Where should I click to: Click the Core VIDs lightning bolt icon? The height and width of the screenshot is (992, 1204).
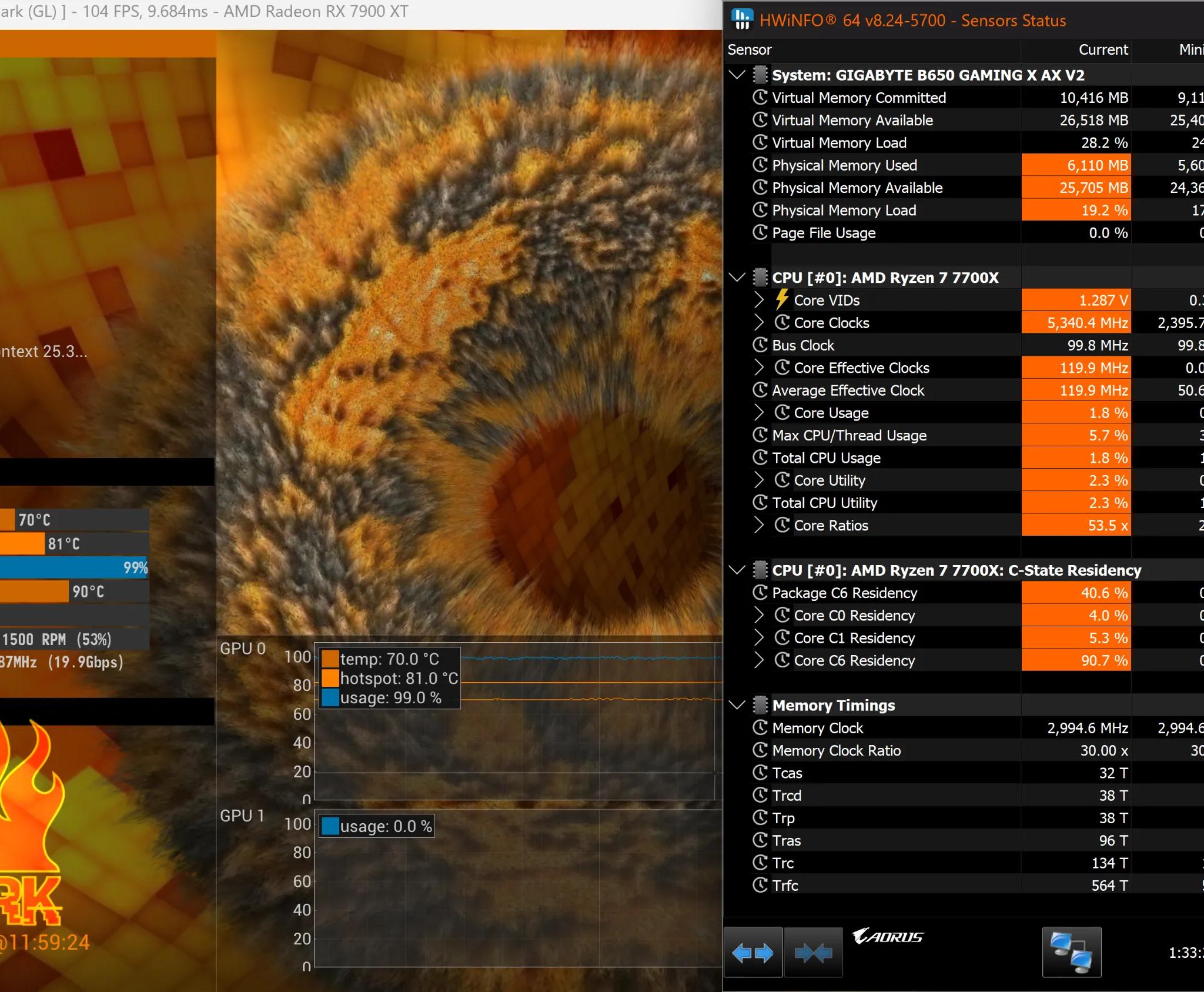point(781,300)
